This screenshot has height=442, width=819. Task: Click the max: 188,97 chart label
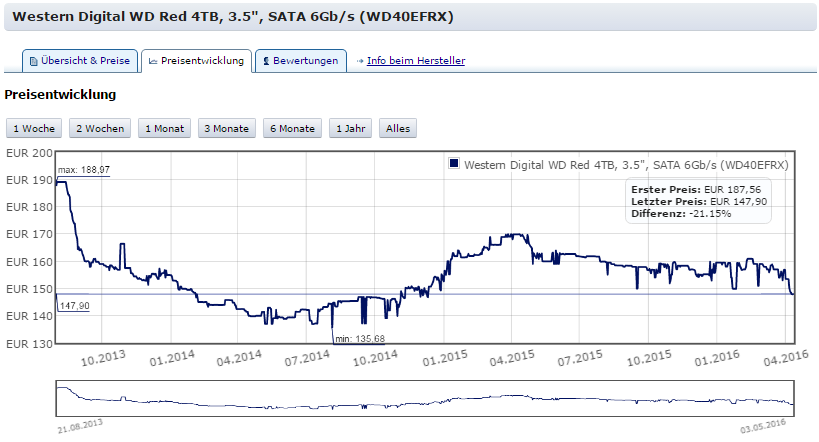pyautogui.click(x=84, y=170)
